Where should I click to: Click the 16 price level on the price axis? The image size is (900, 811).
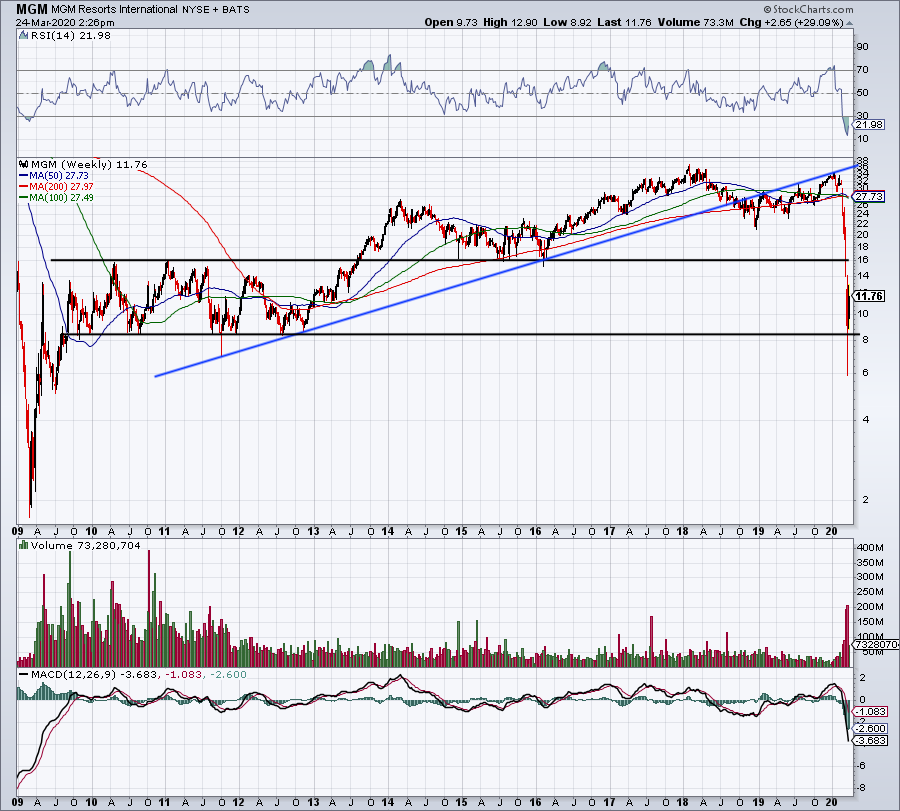(862, 259)
